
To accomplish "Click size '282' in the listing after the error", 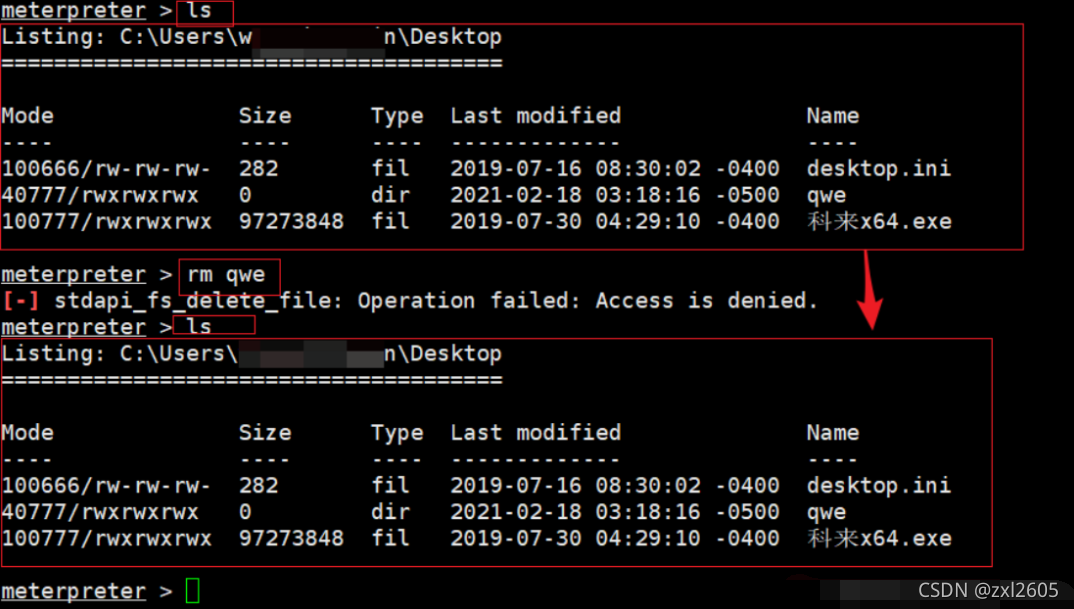I will click(x=259, y=486).
